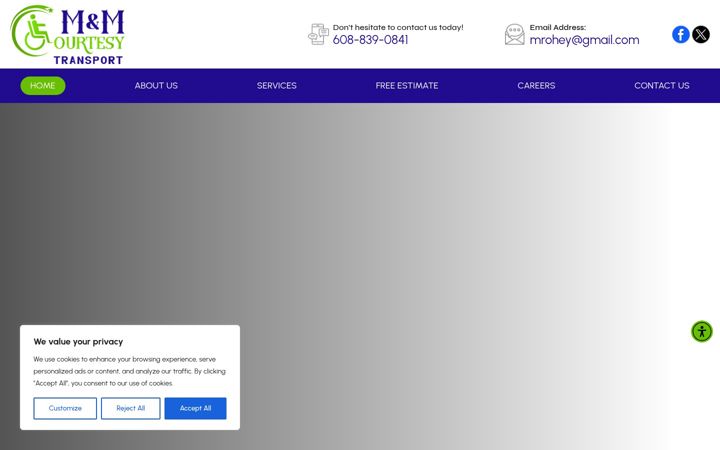
Task: Open the SERVICES menu item
Action: click(x=276, y=85)
